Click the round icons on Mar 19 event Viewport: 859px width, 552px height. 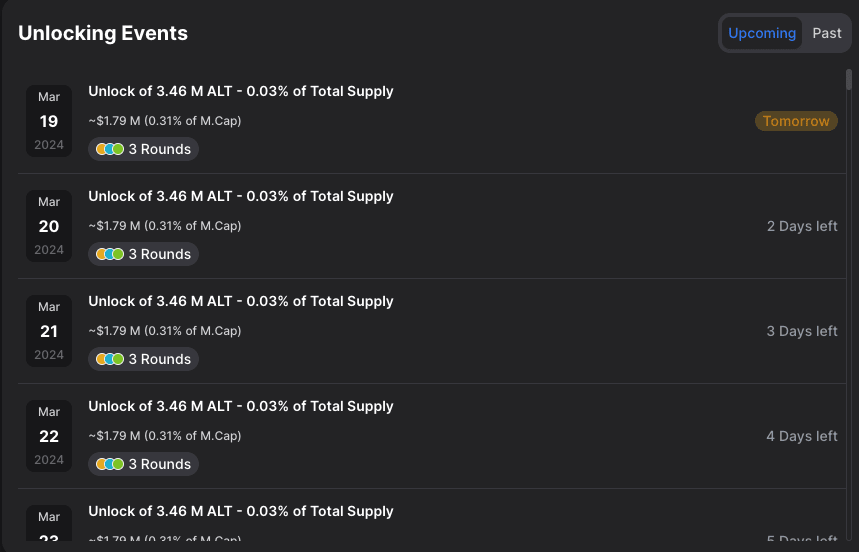click(x=110, y=149)
